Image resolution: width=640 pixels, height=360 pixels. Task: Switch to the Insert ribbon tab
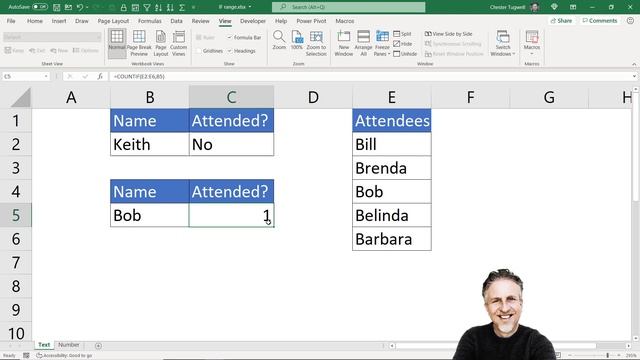[x=59, y=21]
